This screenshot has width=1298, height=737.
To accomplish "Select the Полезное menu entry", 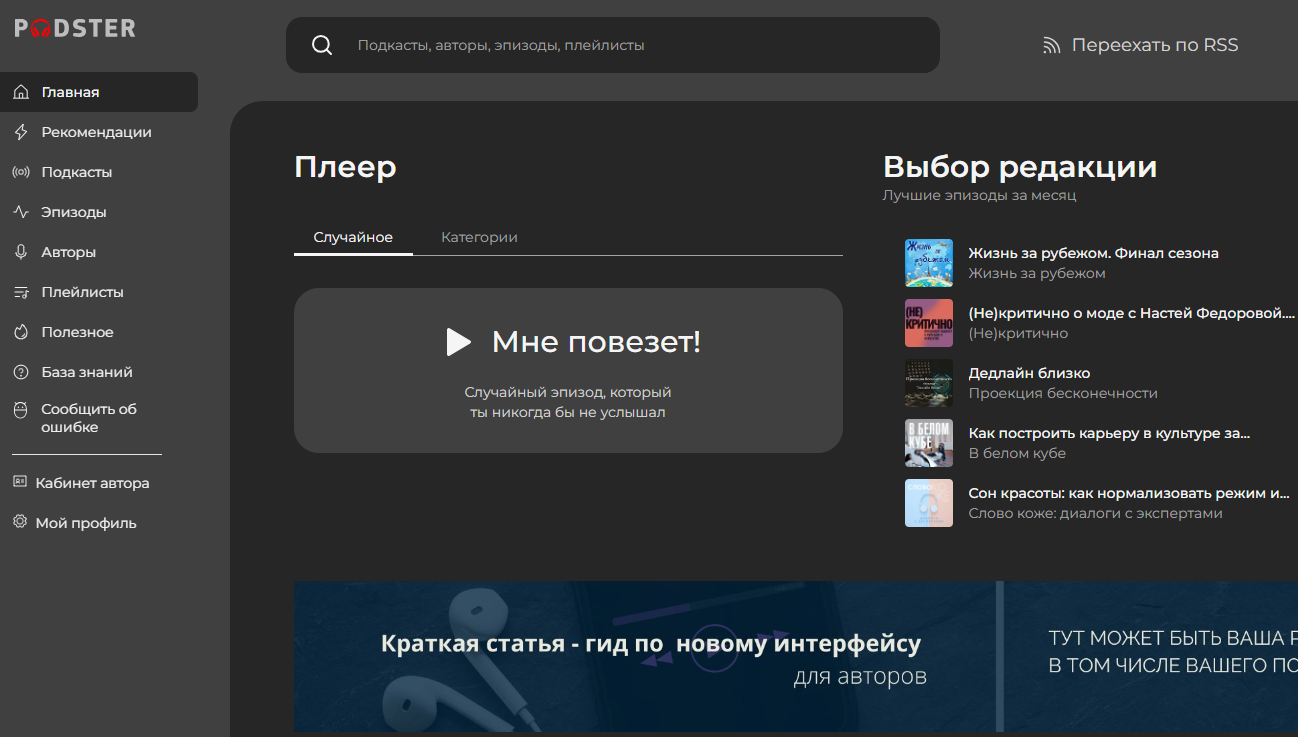I will coord(77,332).
